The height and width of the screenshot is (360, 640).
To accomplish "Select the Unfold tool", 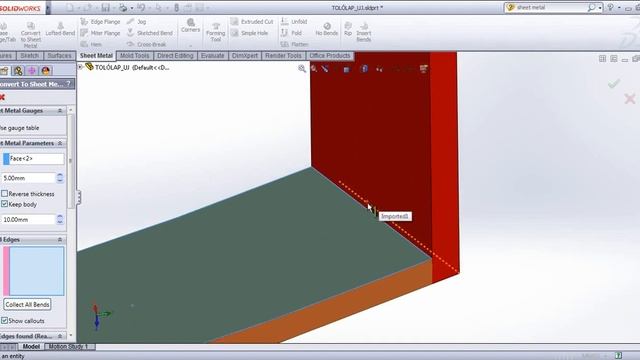I will pos(294,22).
